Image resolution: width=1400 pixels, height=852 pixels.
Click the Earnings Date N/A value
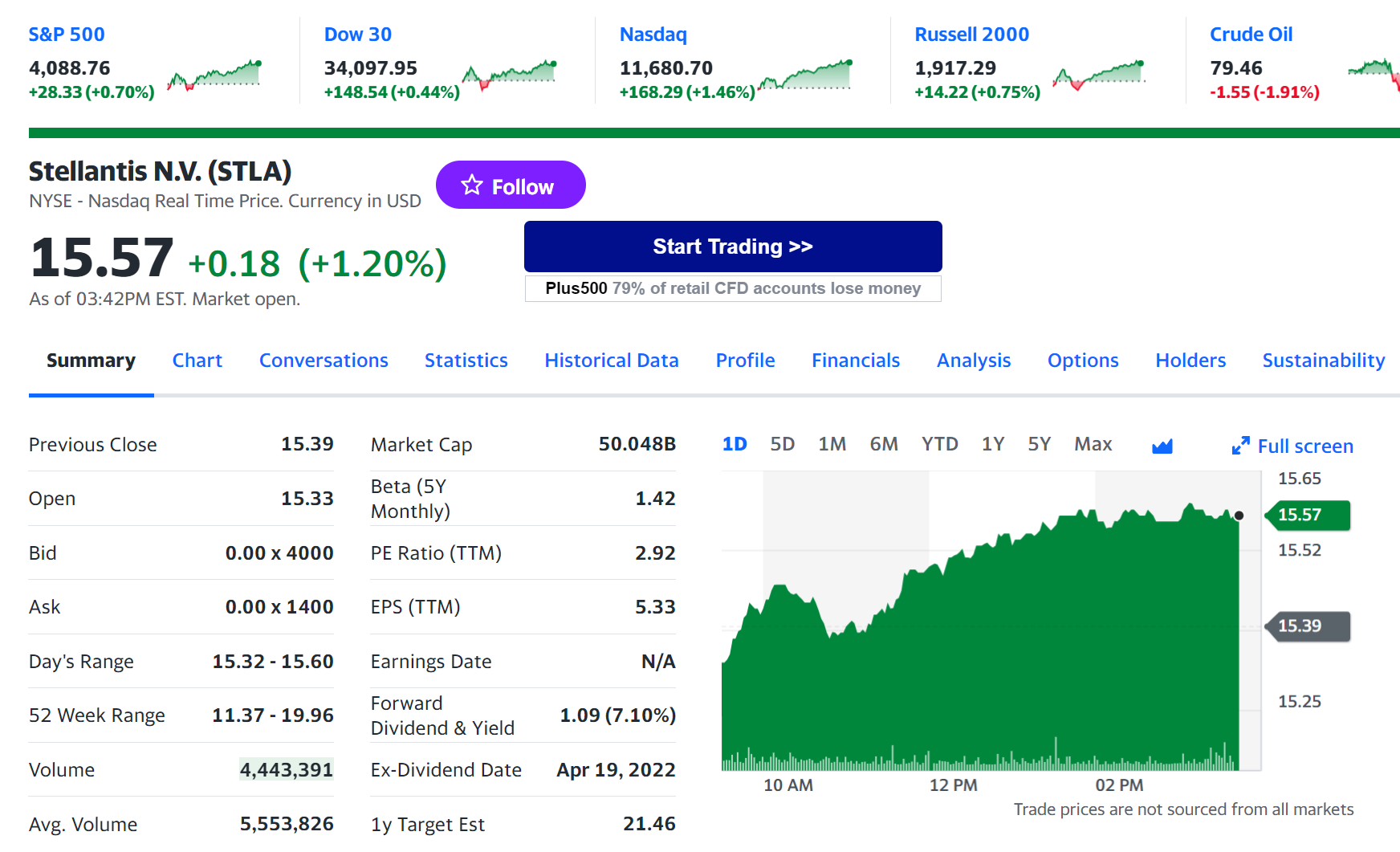click(x=658, y=662)
